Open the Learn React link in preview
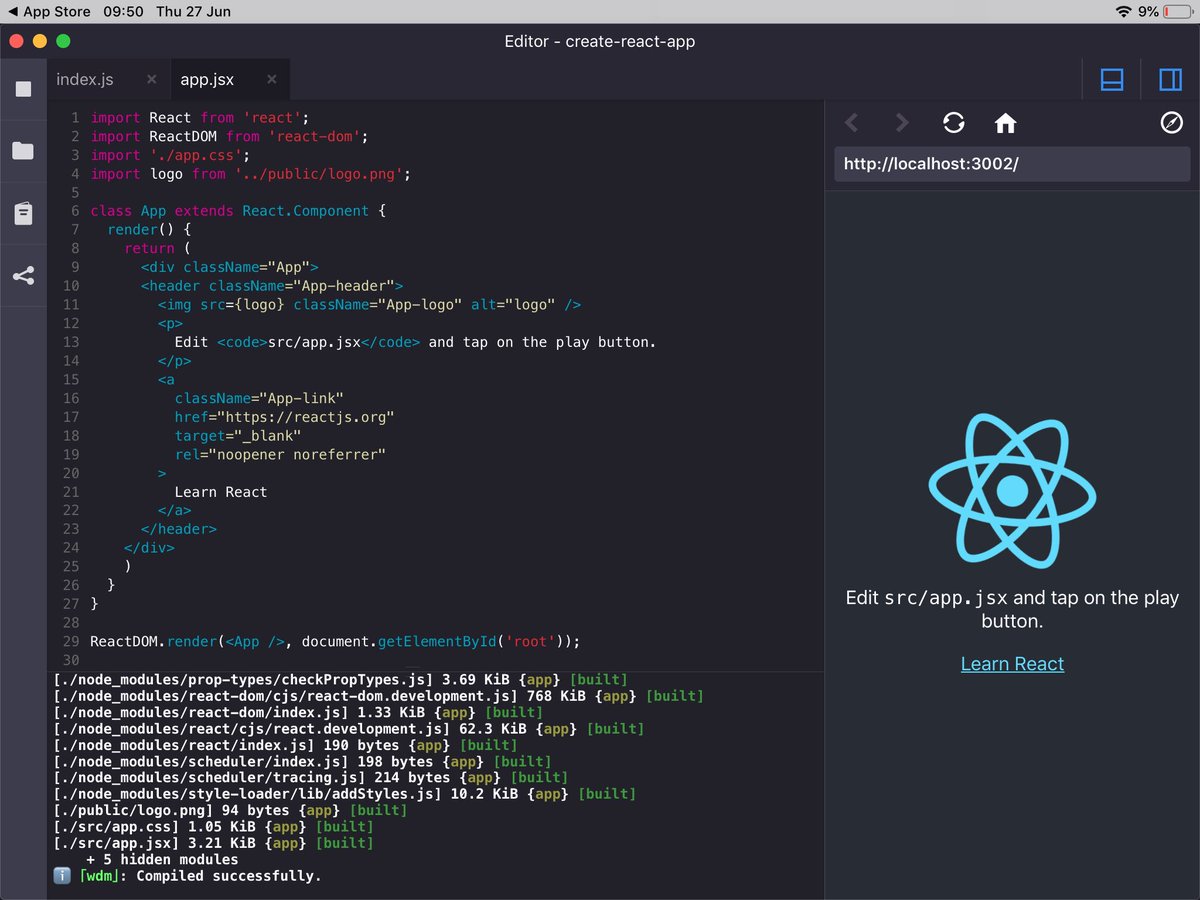The width and height of the screenshot is (1200, 900). coord(1012,664)
